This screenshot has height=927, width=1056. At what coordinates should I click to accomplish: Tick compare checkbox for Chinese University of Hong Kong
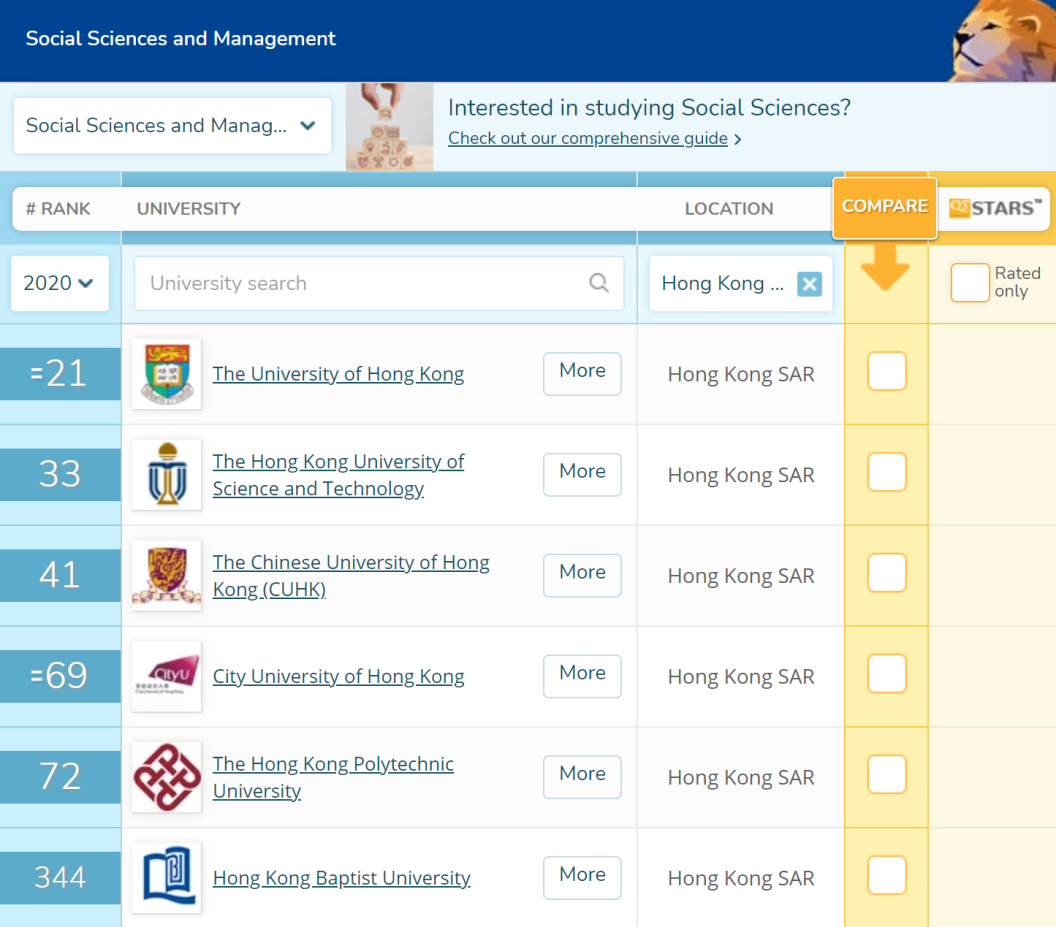pos(887,573)
